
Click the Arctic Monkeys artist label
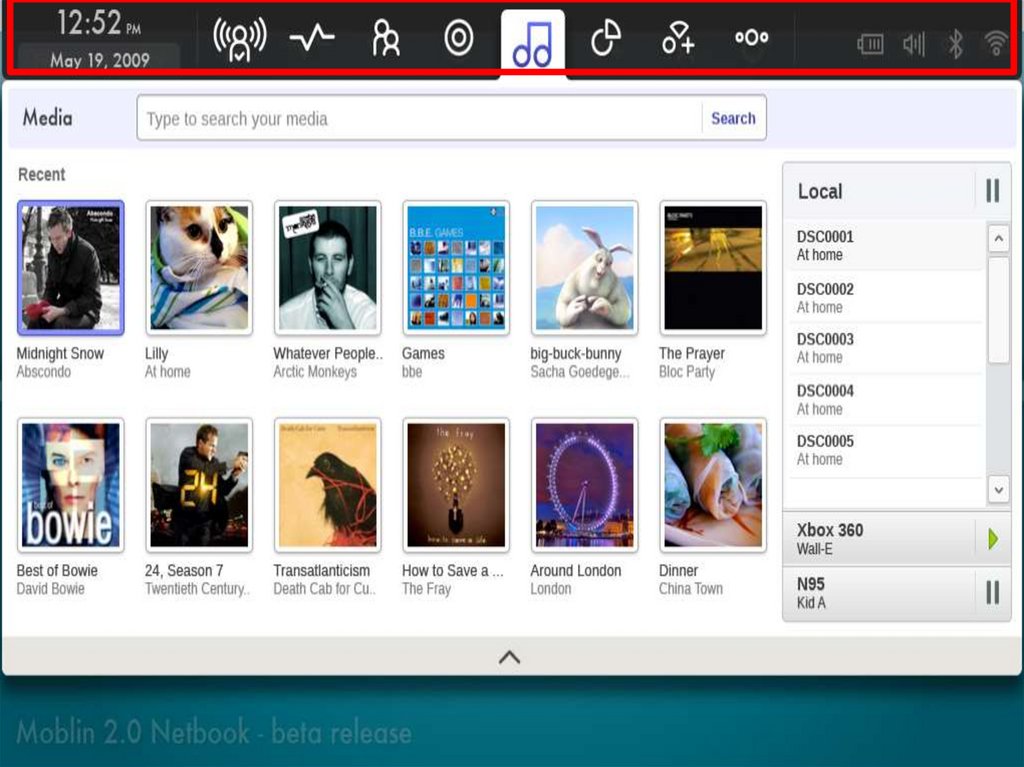315,372
